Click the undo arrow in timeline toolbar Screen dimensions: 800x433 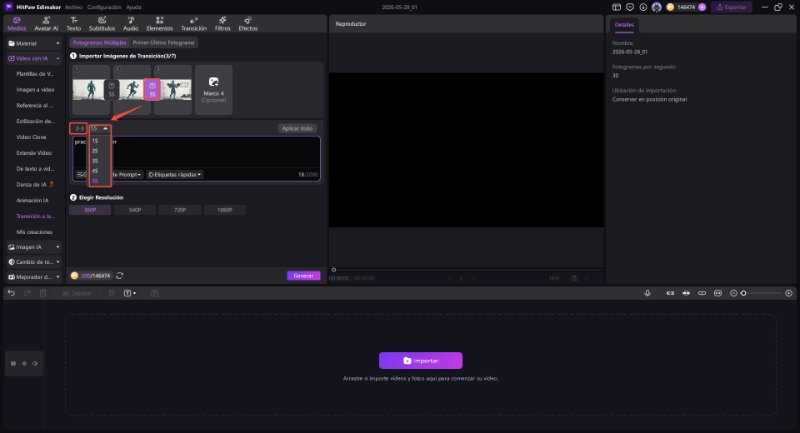click(x=11, y=293)
